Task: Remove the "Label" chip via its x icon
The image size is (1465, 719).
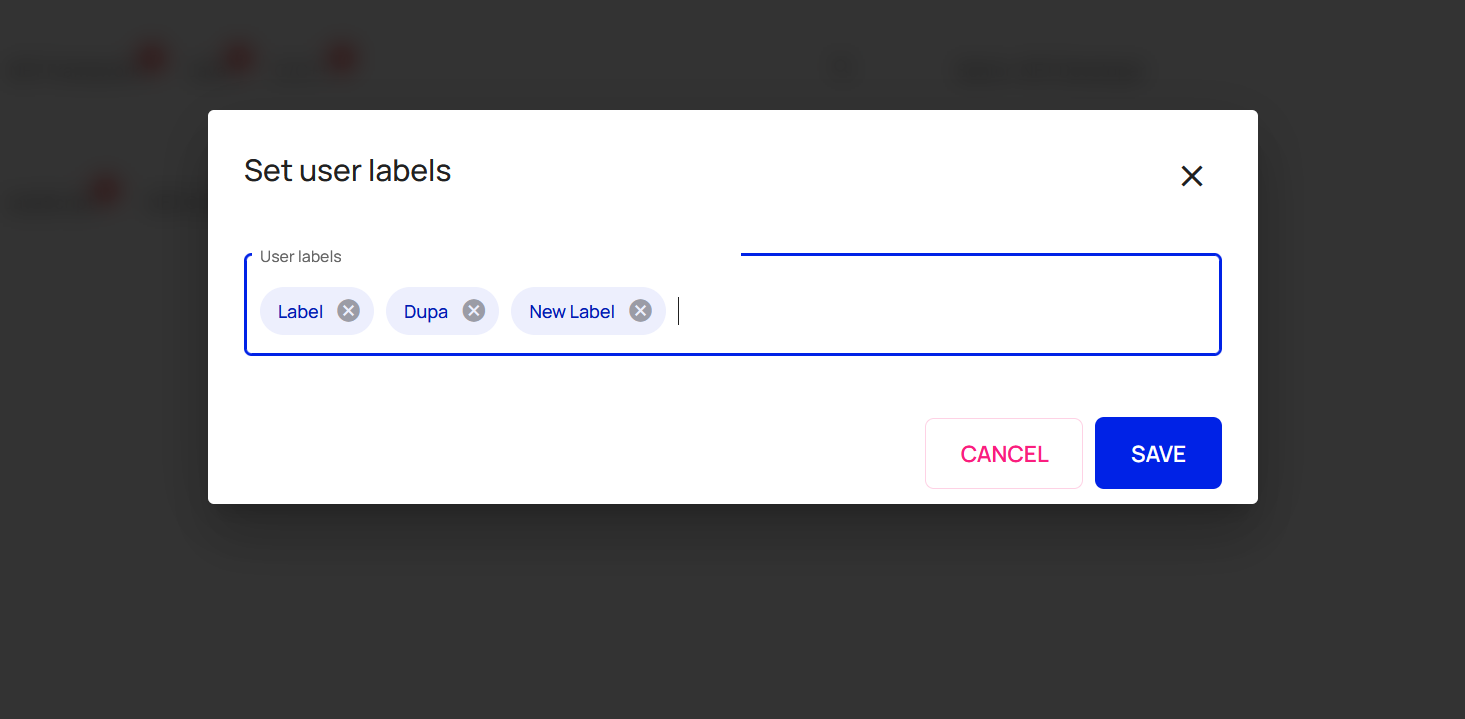Action: coord(348,310)
